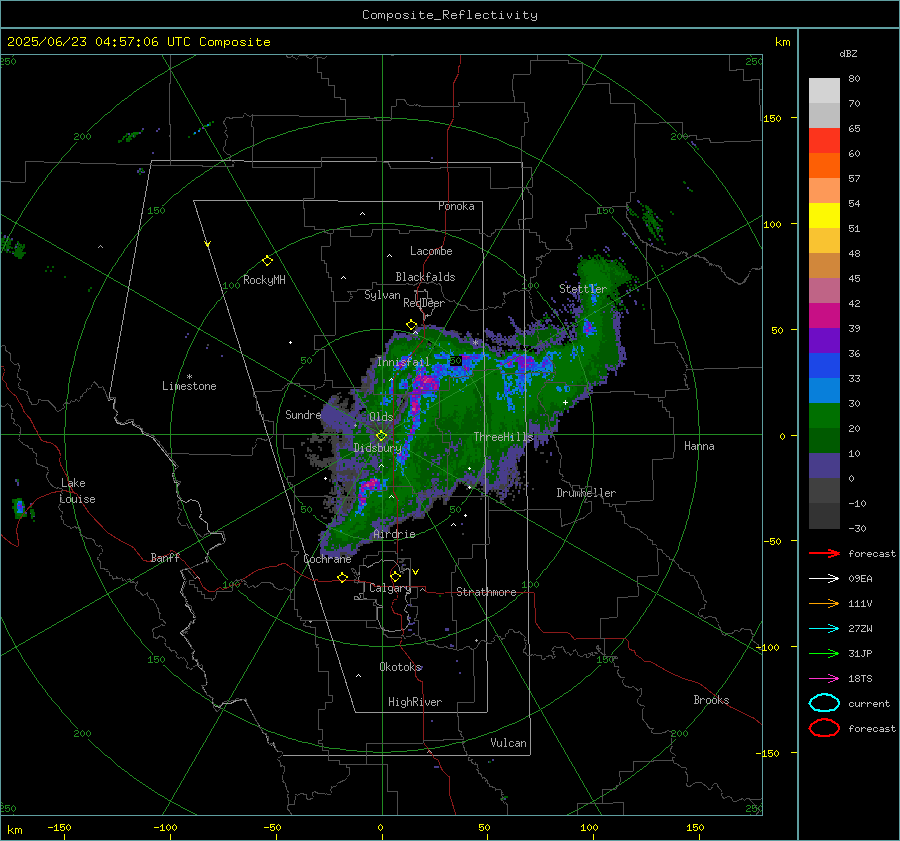Click the ThreeHills city label
This screenshot has width=900, height=841.
503,437
